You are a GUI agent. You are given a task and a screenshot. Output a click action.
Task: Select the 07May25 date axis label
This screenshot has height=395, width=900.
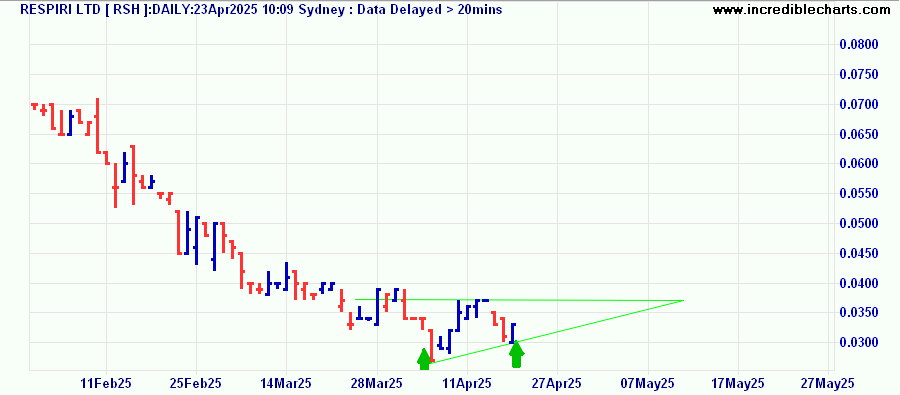point(647,382)
